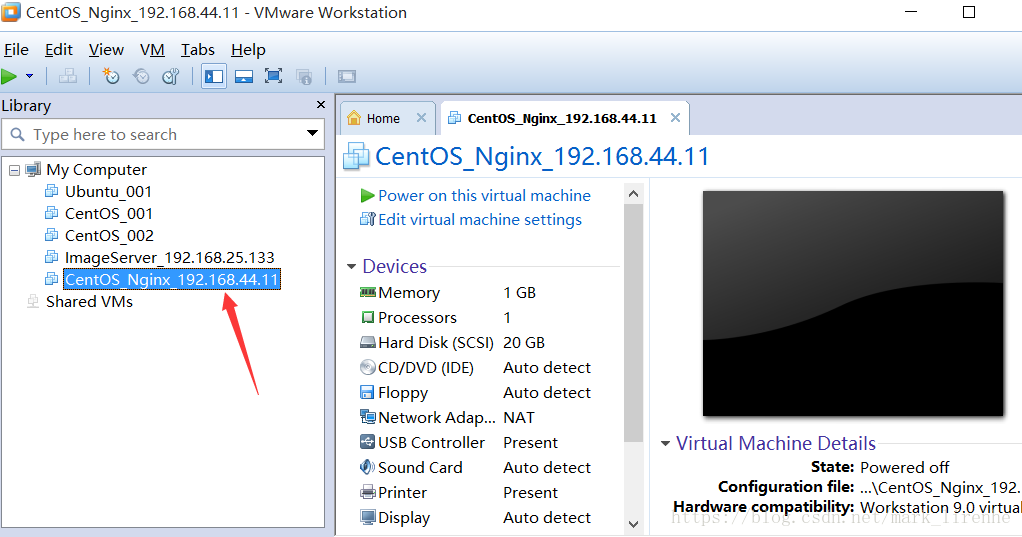Click Power on this virtual machine link
Screen dimensions: 1022x537
(484, 196)
